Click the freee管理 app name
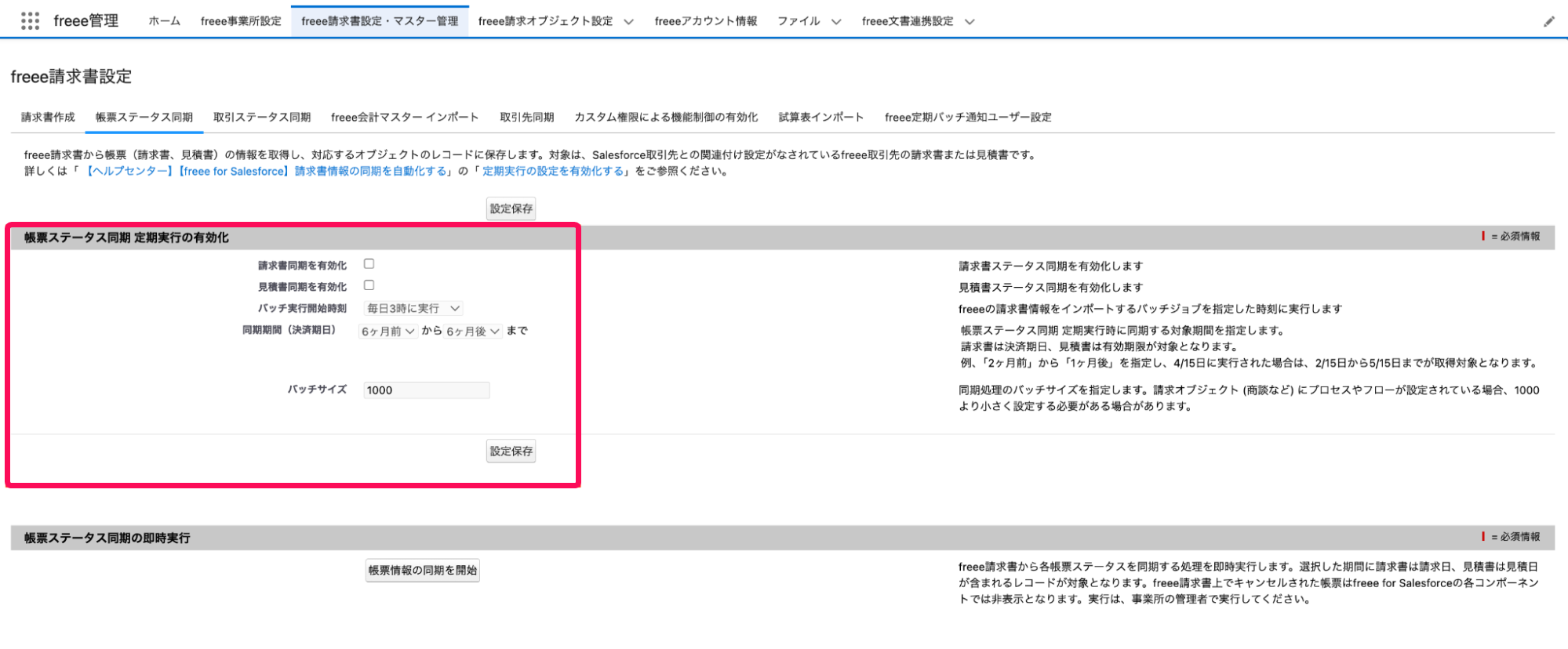1568x649 pixels. (x=86, y=21)
